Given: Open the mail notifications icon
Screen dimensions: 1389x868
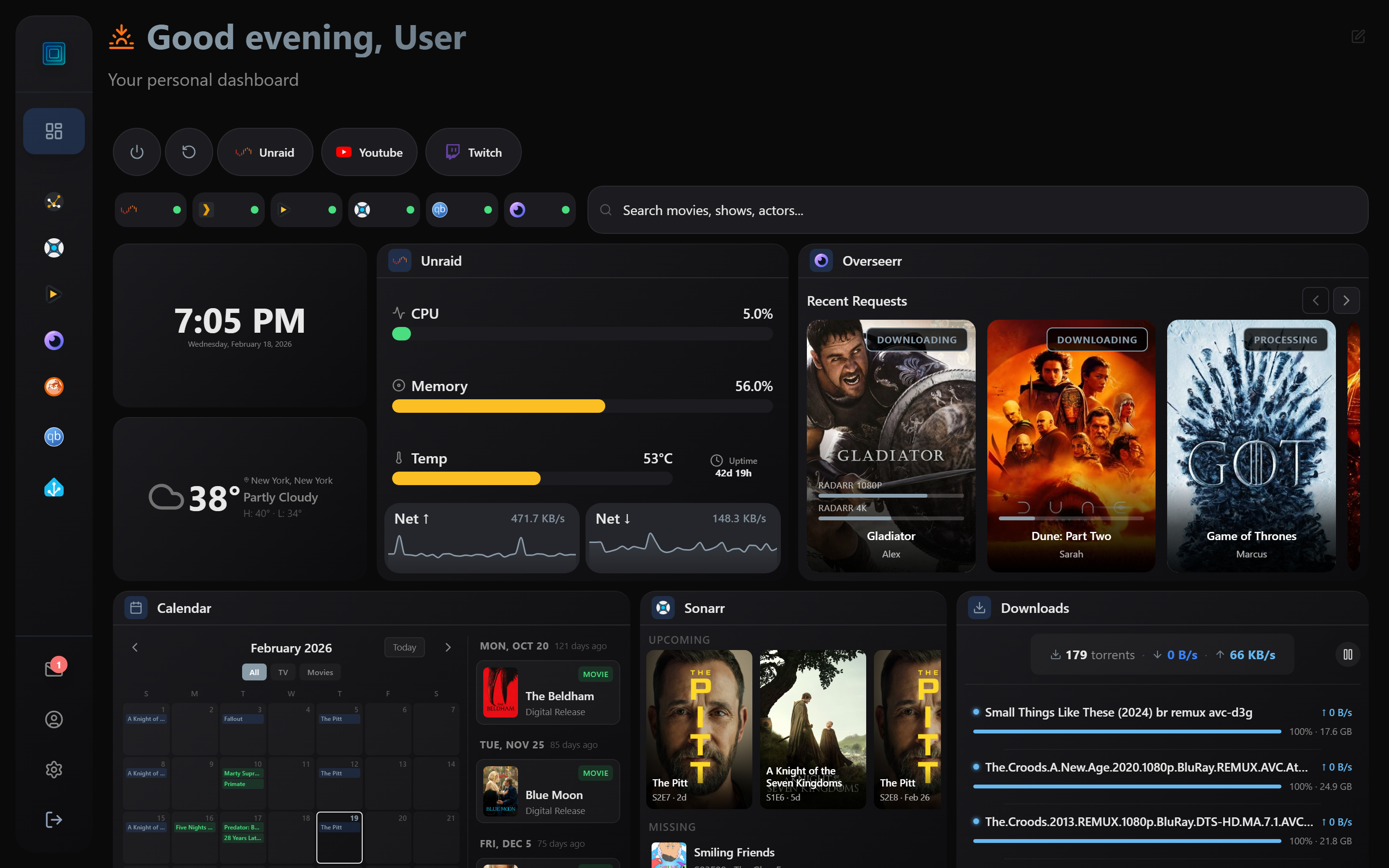Looking at the screenshot, I should (54, 669).
